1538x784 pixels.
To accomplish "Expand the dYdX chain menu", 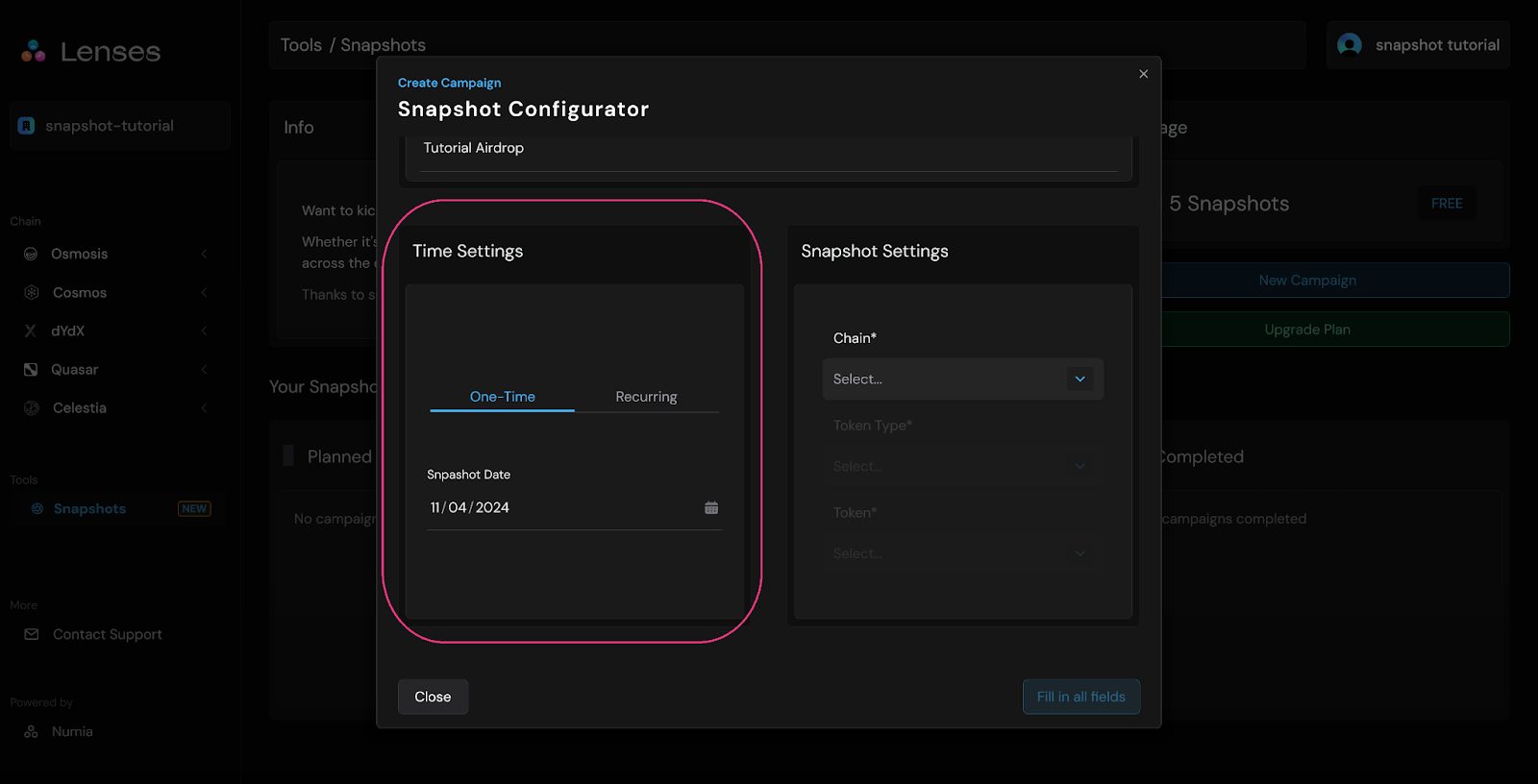I will pos(204,331).
